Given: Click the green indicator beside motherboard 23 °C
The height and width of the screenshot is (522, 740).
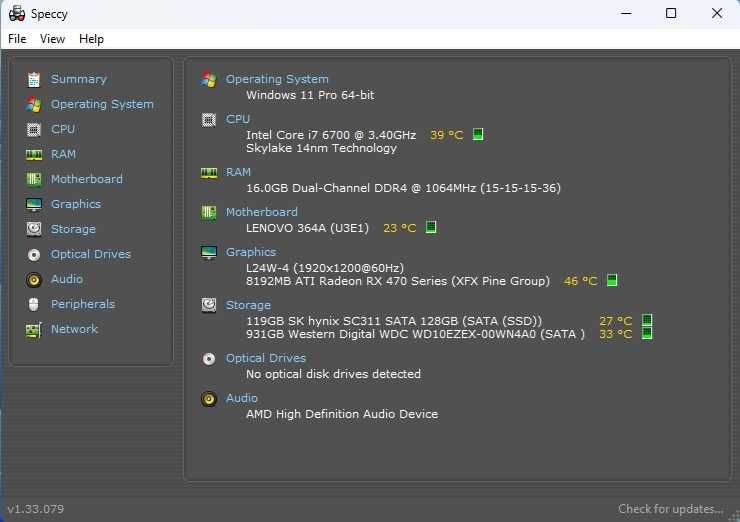Looking at the screenshot, I should (x=431, y=227).
